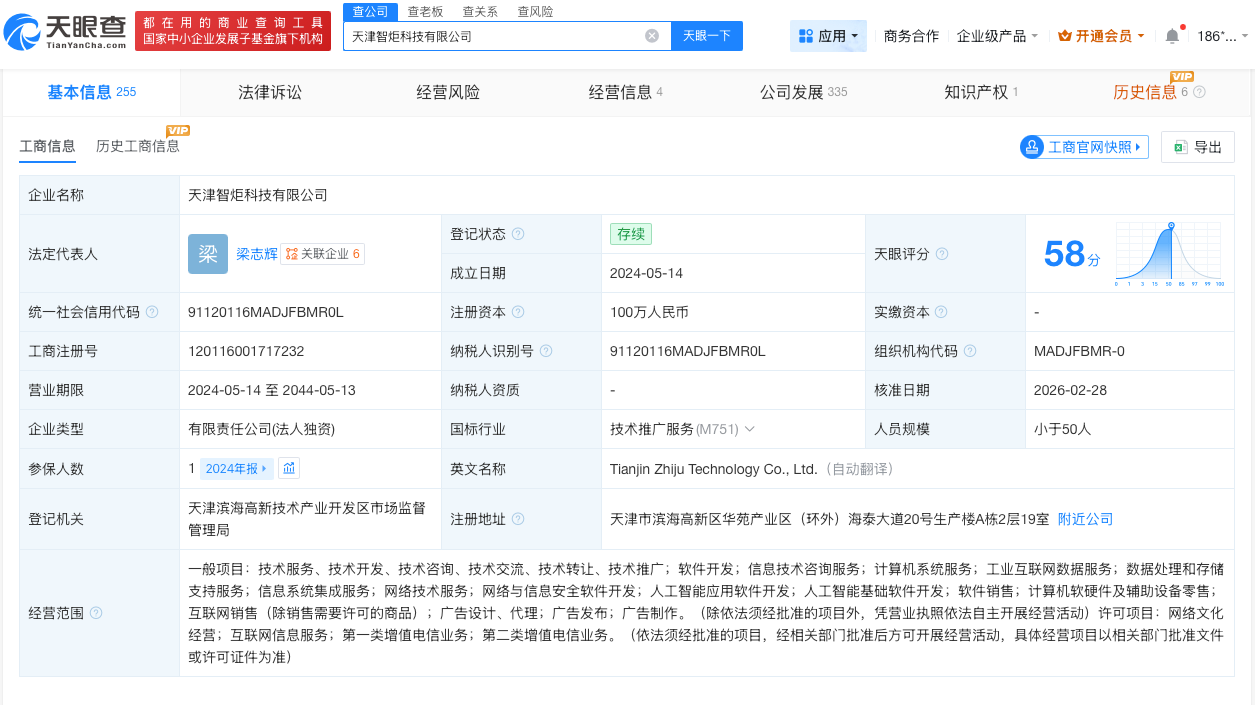
Task: Expand the 企业级产品 menu
Action: click(x=997, y=36)
